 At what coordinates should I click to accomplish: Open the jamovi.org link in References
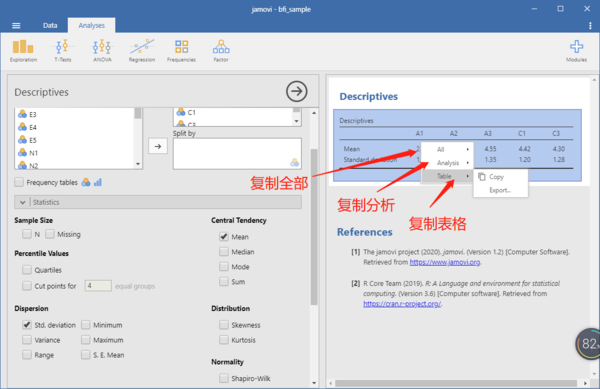tap(445, 262)
